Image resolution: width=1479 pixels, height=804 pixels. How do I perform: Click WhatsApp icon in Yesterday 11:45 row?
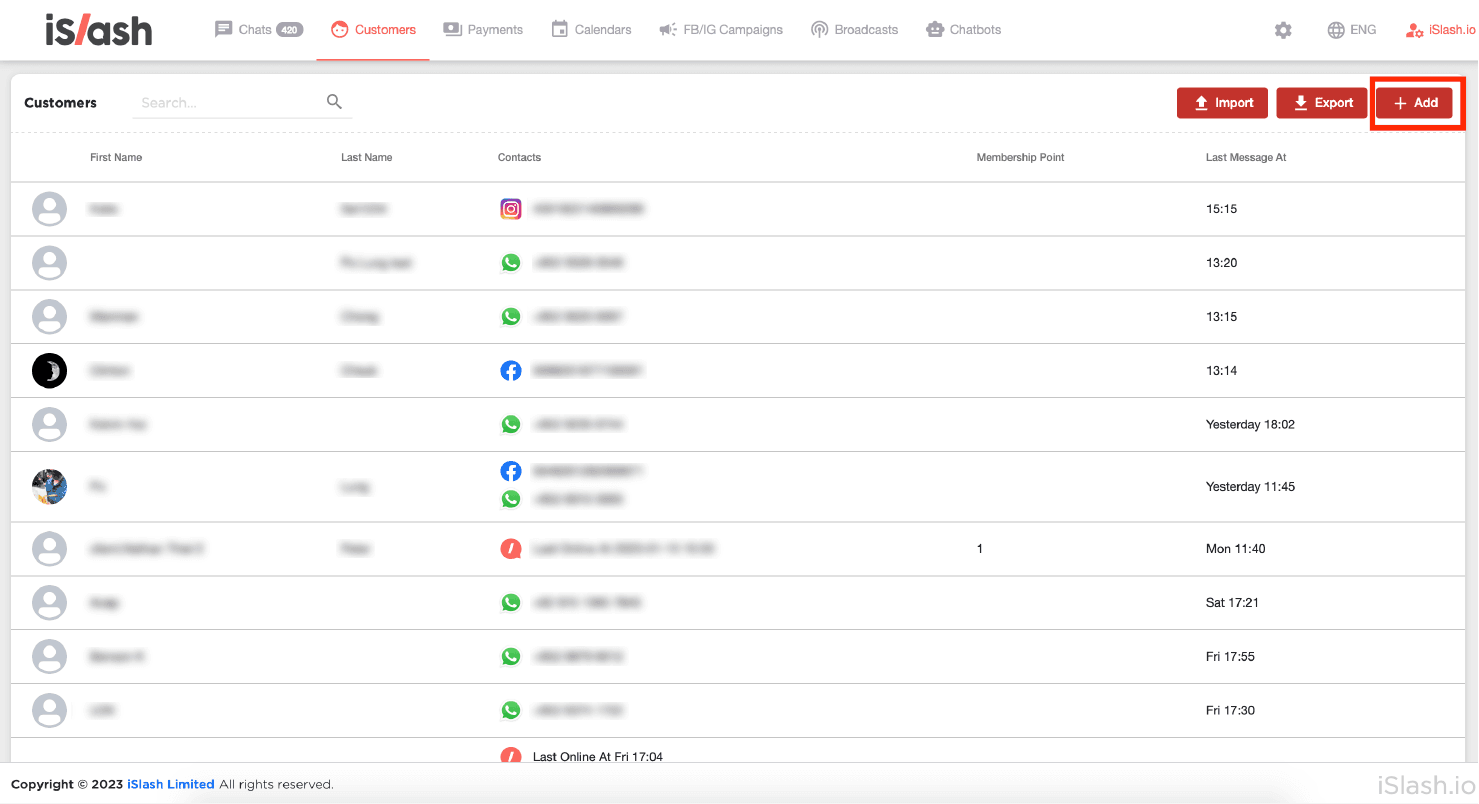(511, 499)
